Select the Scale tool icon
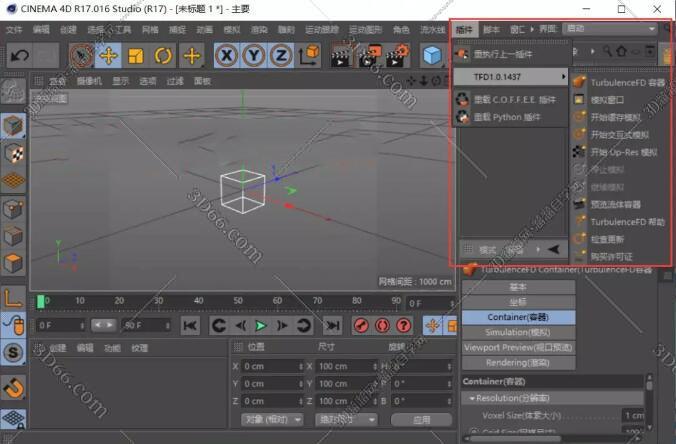This screenshot has width=676, height=444. coord(135,56)
